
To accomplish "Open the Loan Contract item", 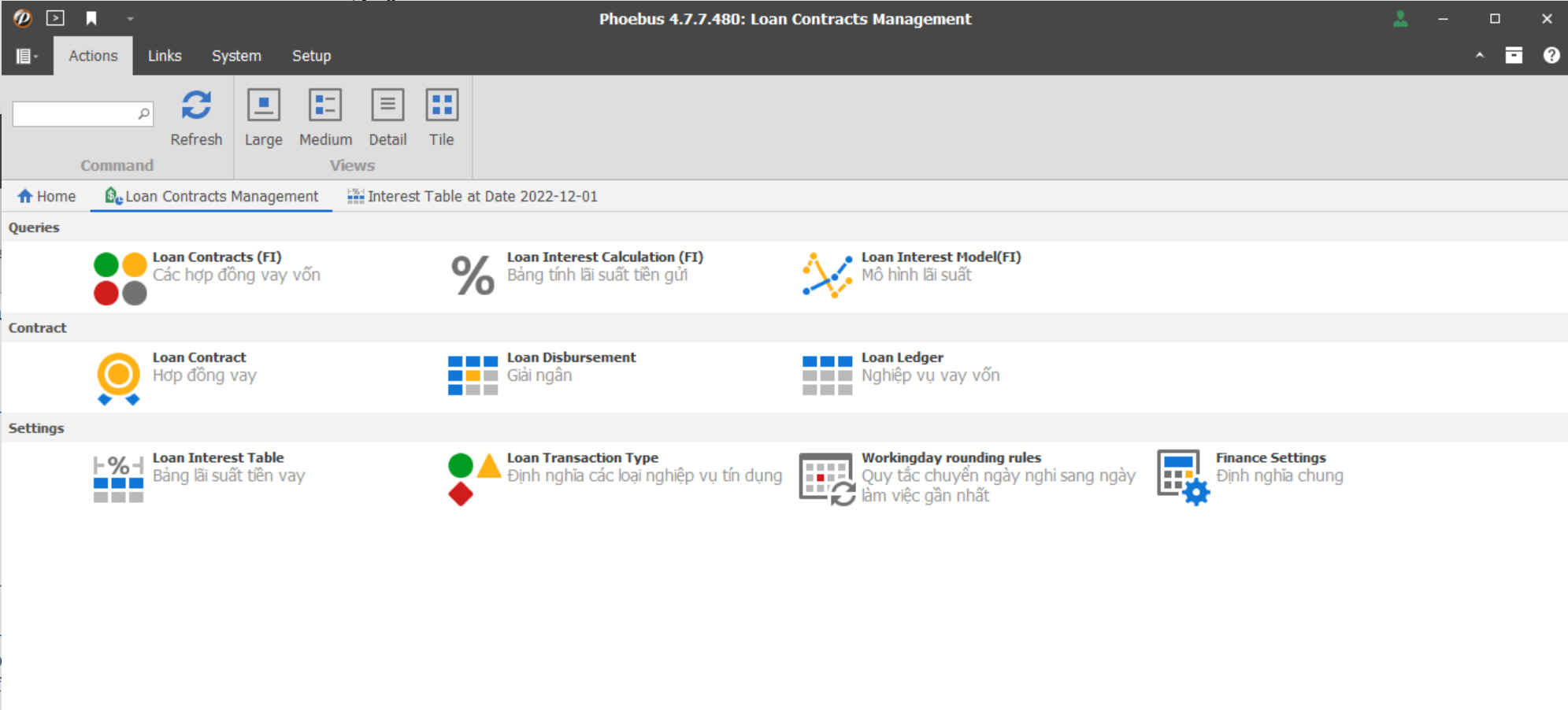I will click(x=119, y=378).
